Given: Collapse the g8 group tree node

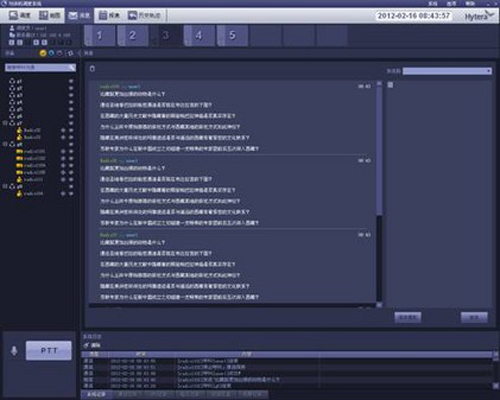Looking at the screenshot, I should [5, 144].
